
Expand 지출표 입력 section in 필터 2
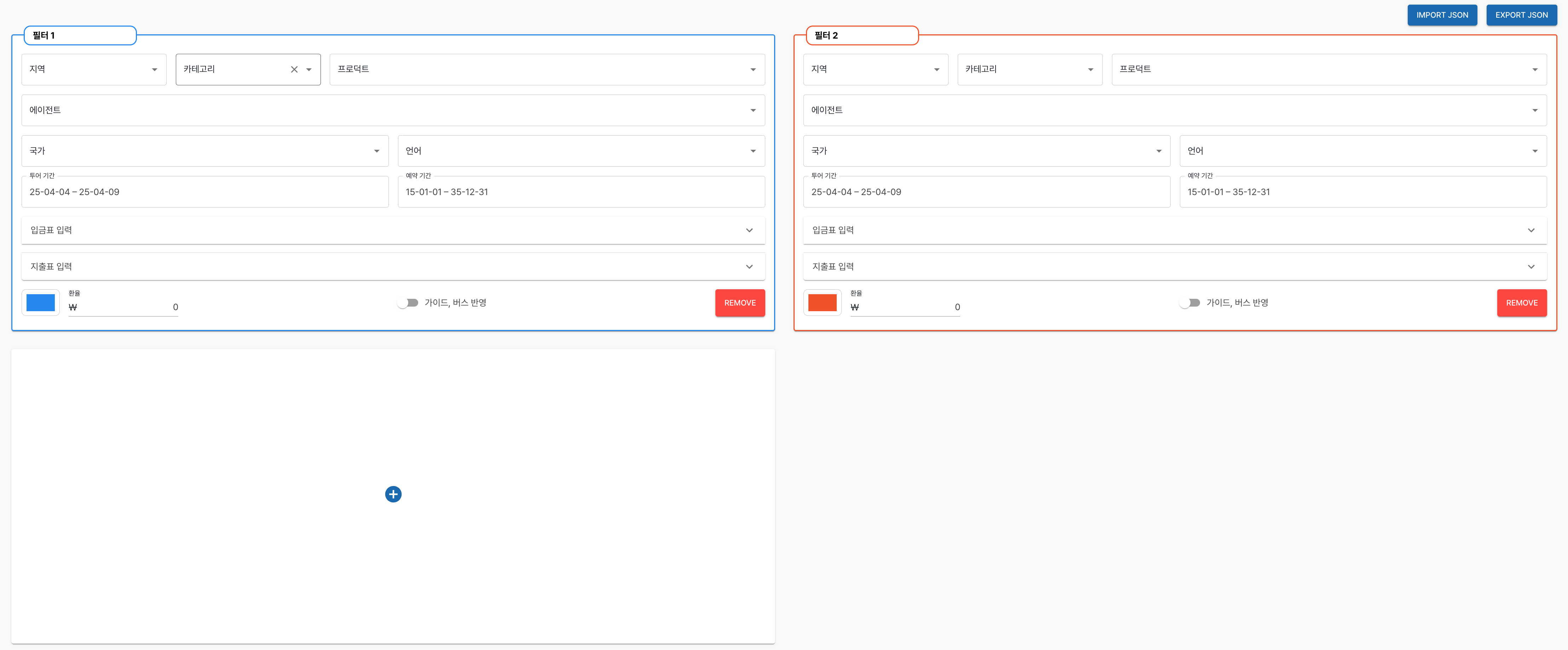tap(1531, 267)
